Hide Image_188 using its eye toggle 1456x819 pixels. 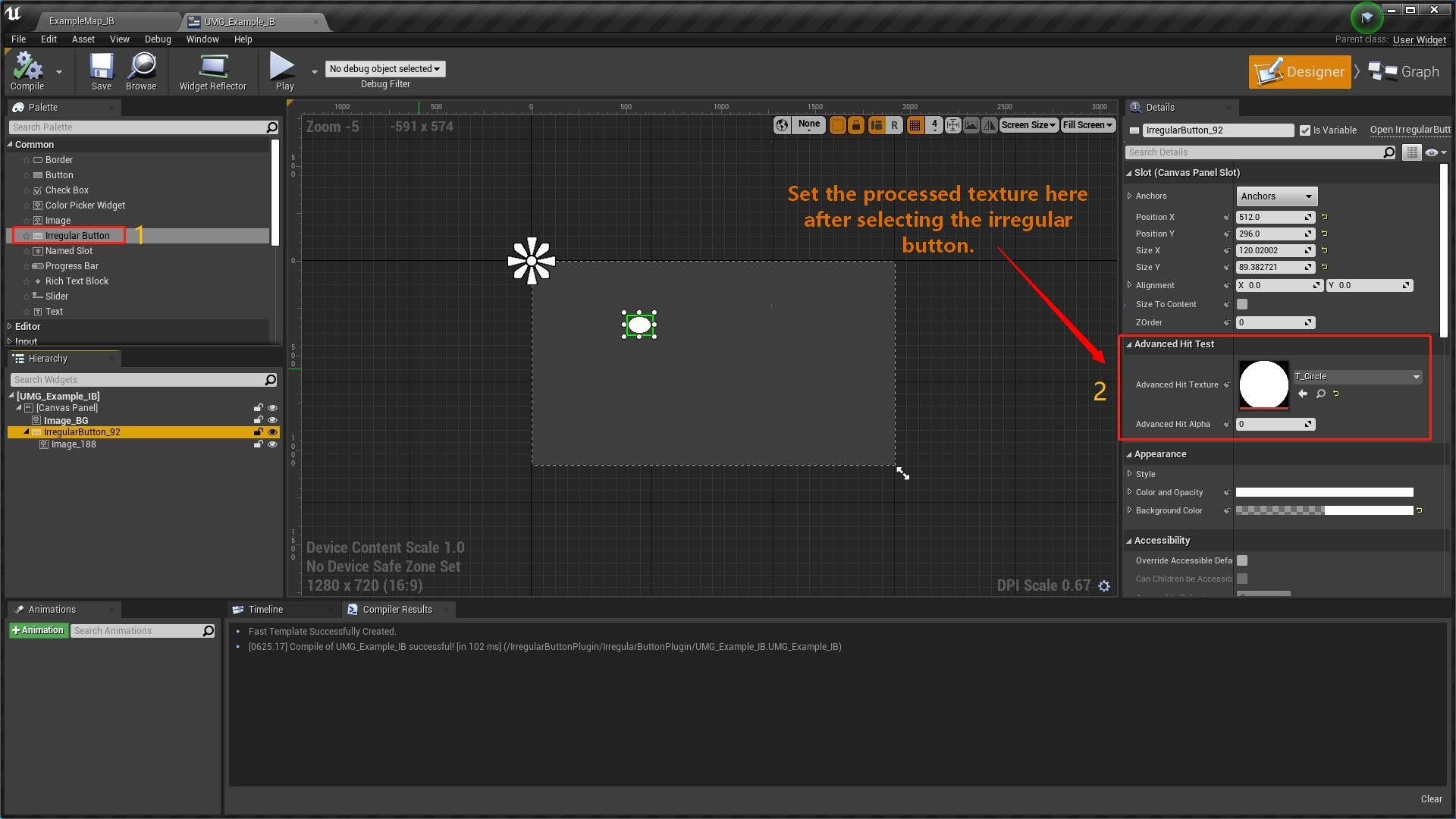(x=272, y=444)
